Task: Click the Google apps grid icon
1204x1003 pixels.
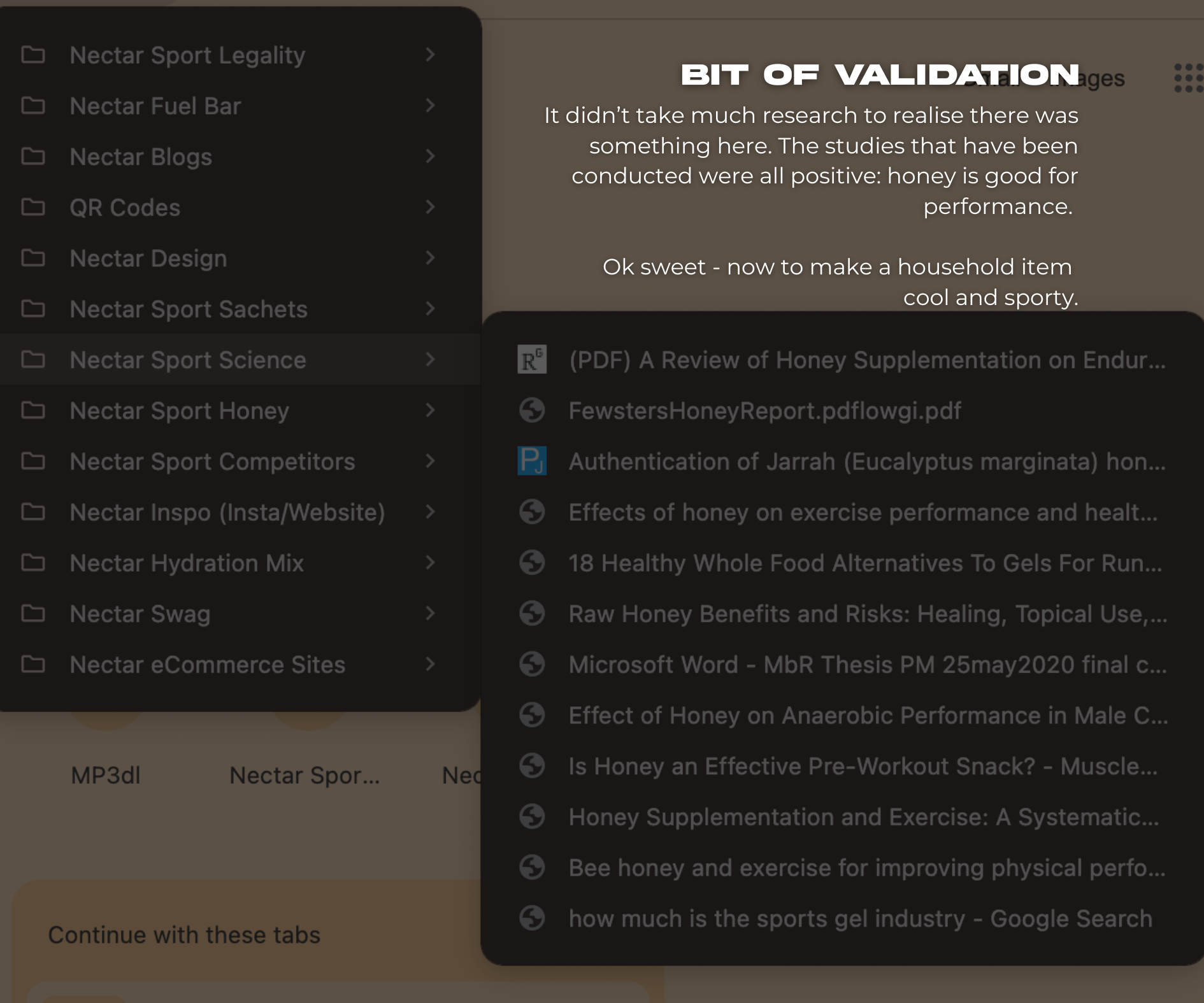Action: [1188, 79]
